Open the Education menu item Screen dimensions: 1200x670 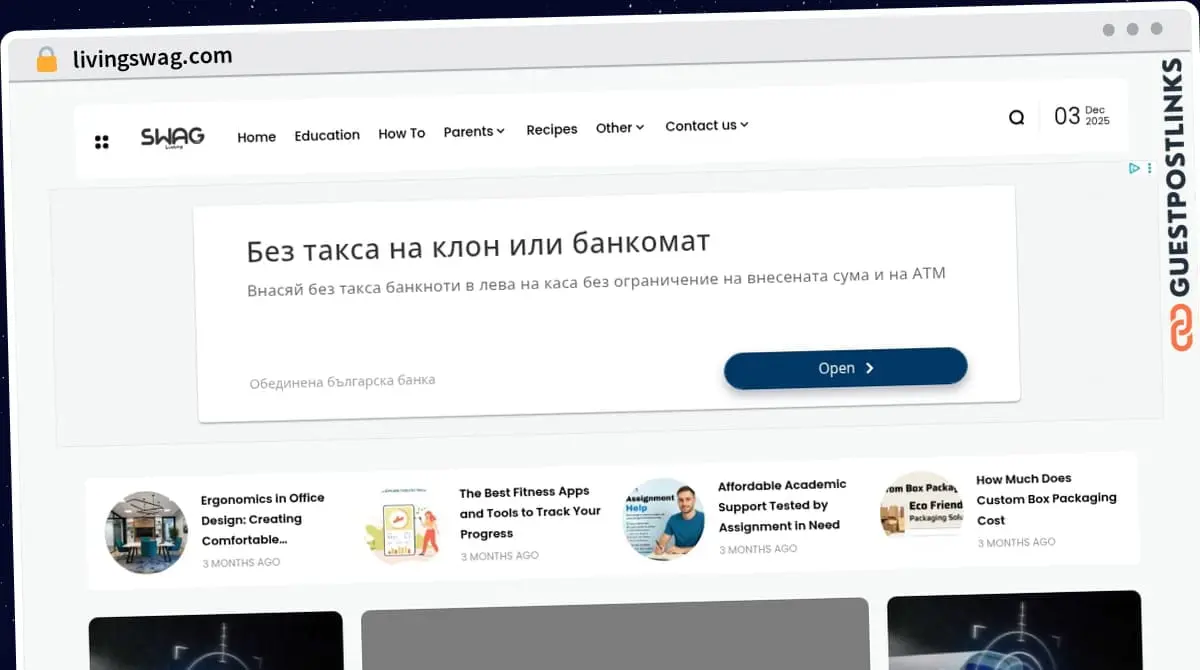[327, 135]
